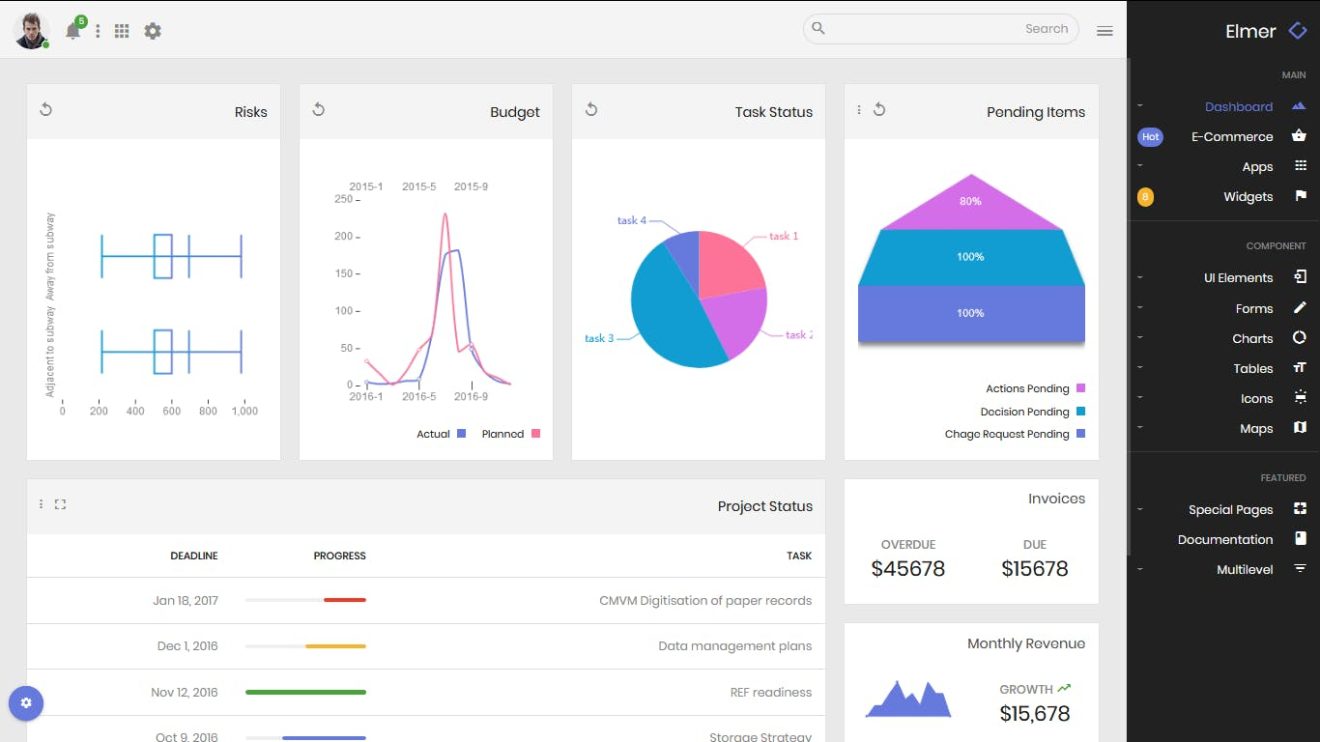Refresh the Risks chart widget
1320x742 pixels.
(x=46, y=110)
